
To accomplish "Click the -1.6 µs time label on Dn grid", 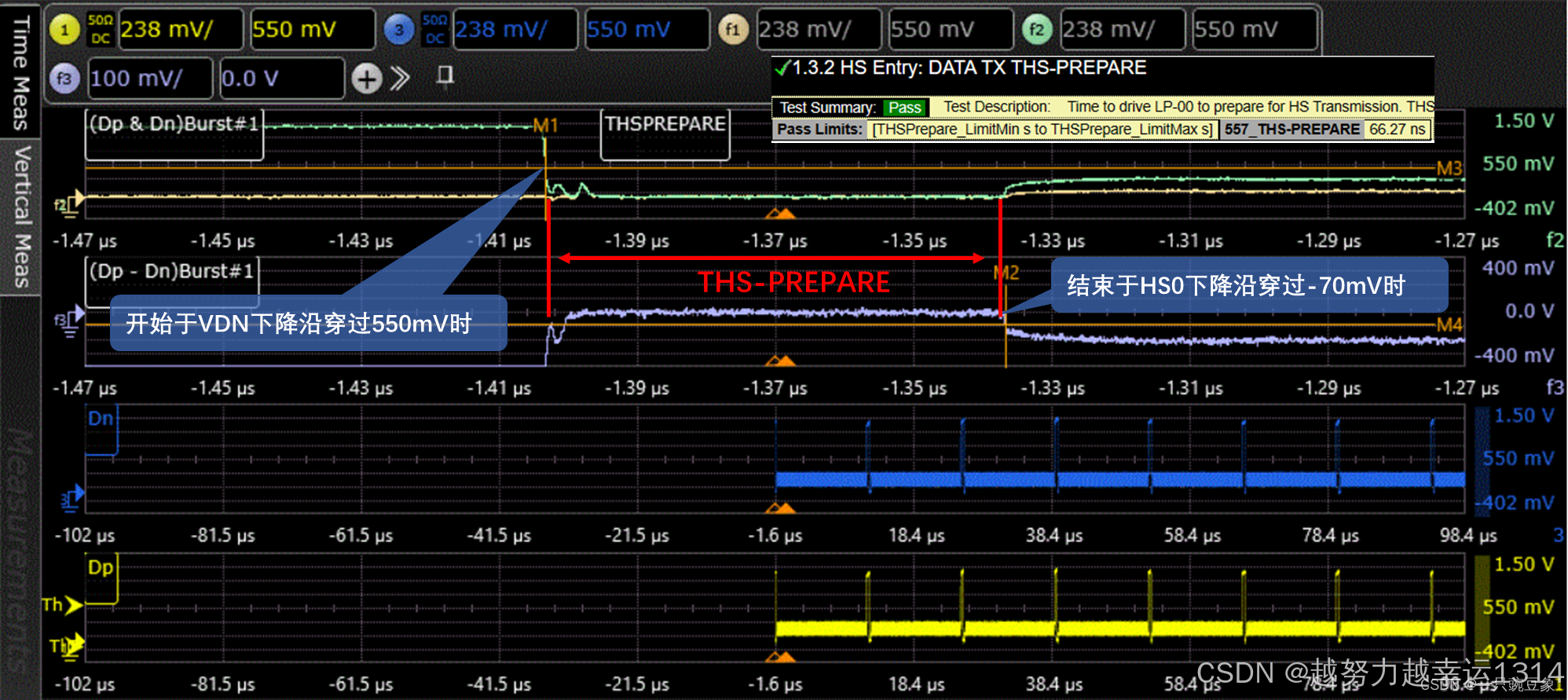I will [x=775, y=536].
